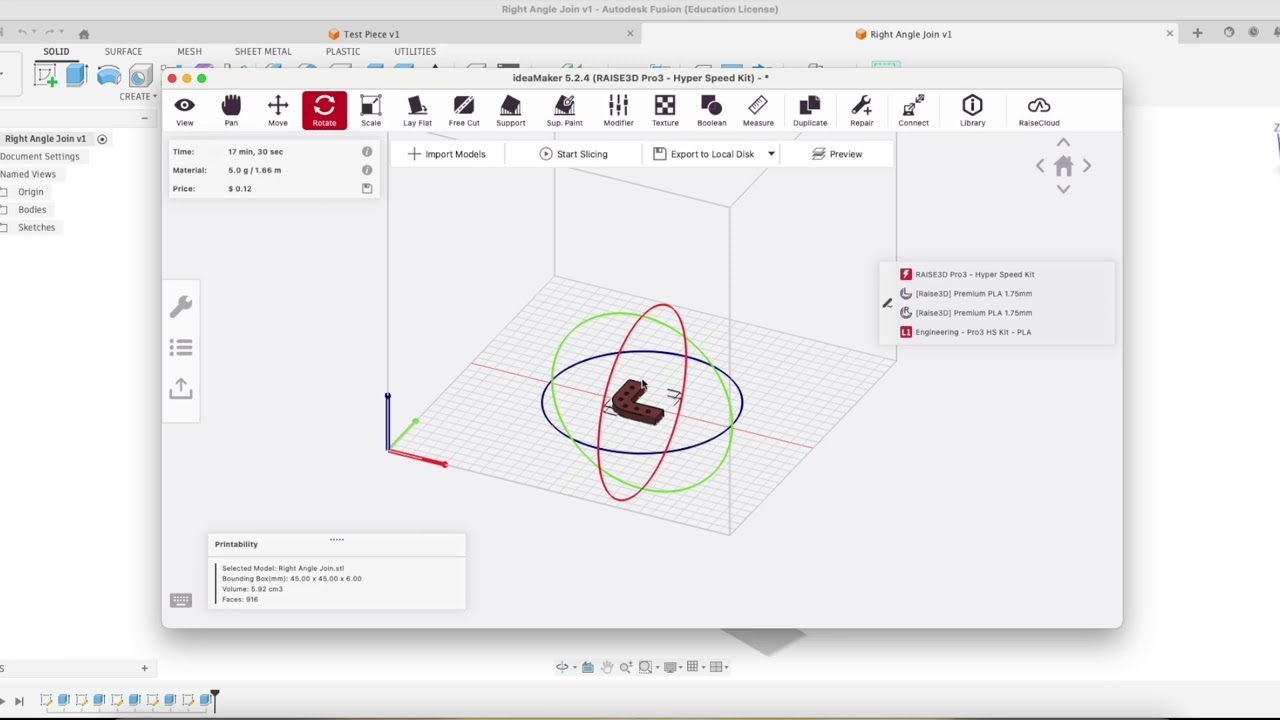
Task: Click the save icon next to Price
Action: (367, 188)
